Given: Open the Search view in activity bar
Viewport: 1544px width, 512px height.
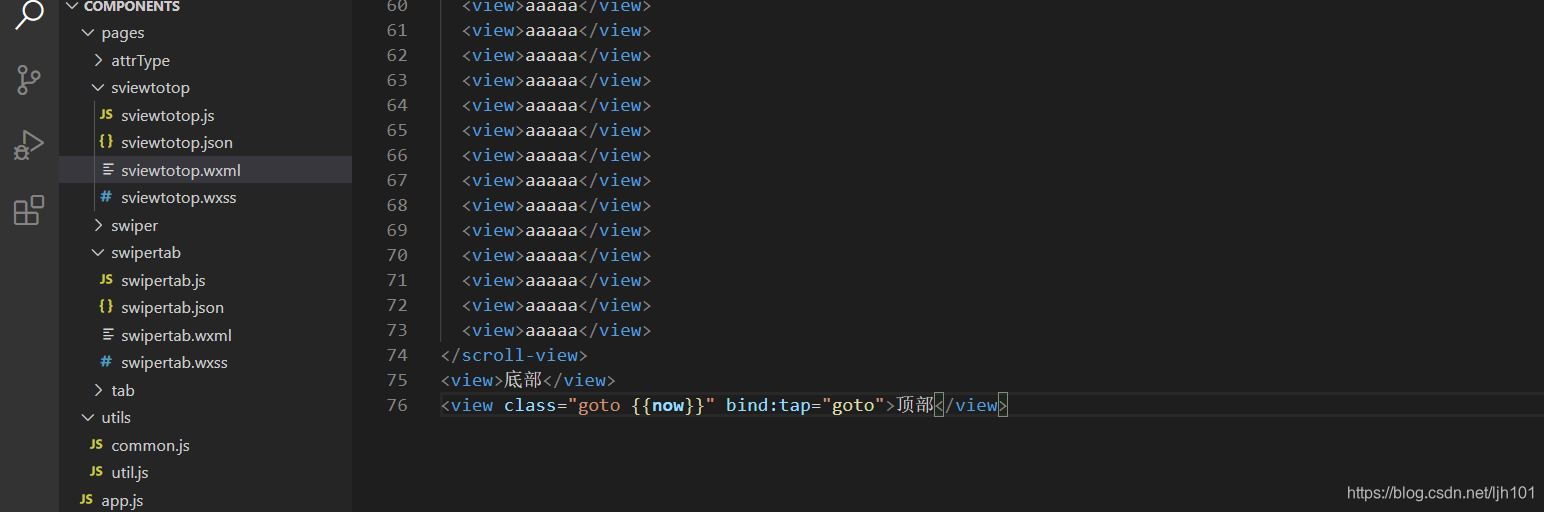Looking at the screenshot, I should coord(29,15).
